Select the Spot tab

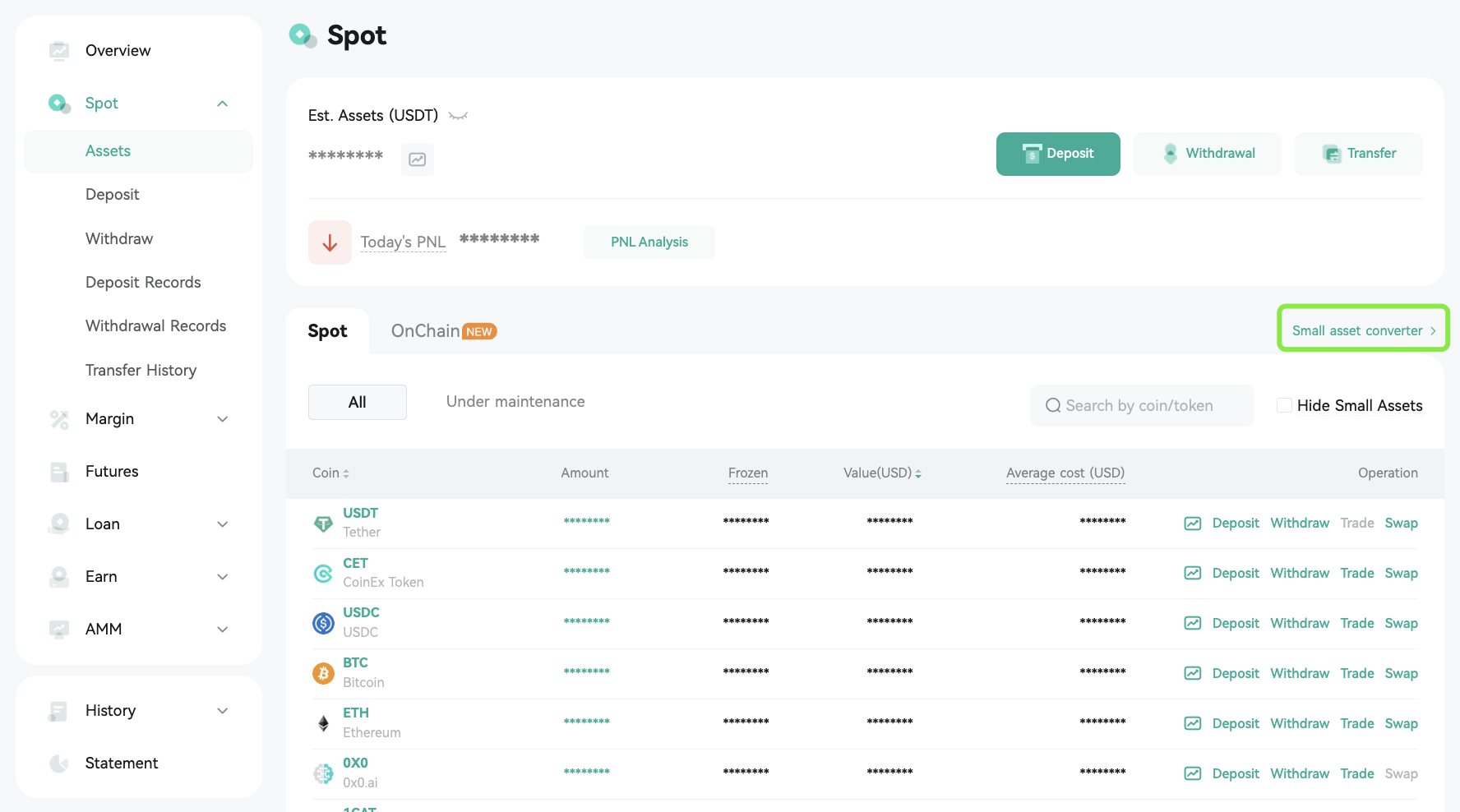coord(327,331)
